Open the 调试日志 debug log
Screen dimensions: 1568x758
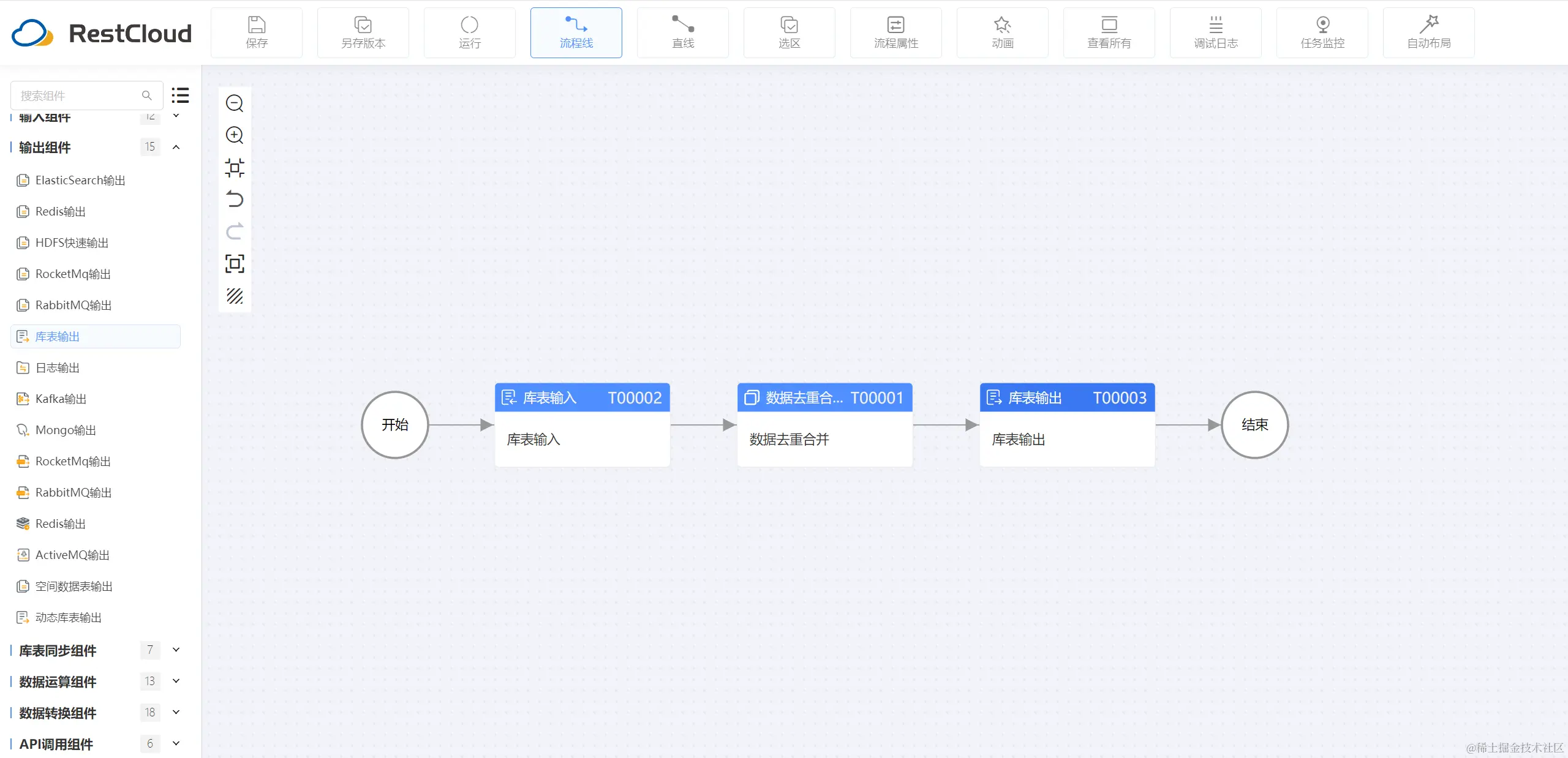coord(1215,33)
